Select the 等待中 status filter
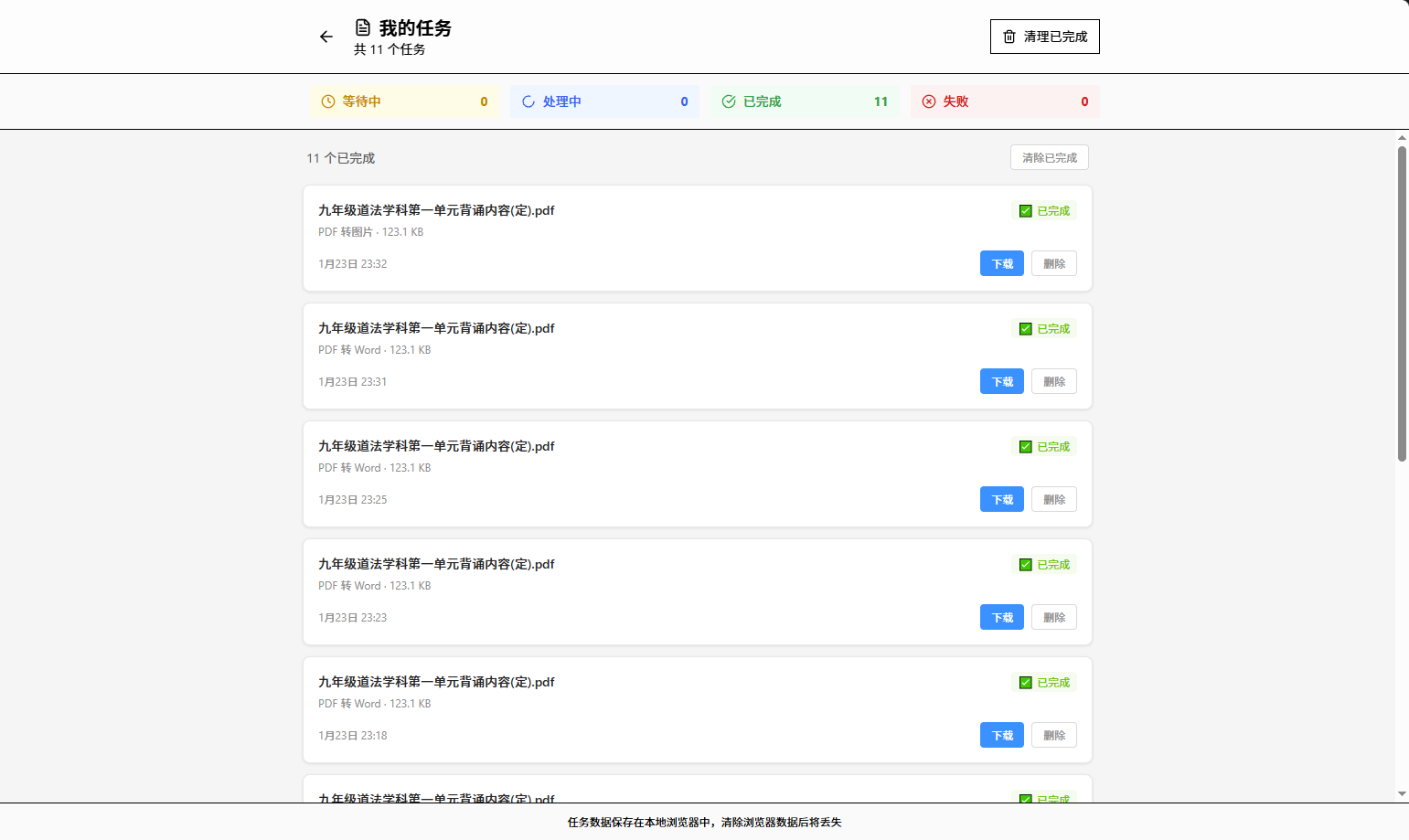1409x840 pixels. [404, 101]
